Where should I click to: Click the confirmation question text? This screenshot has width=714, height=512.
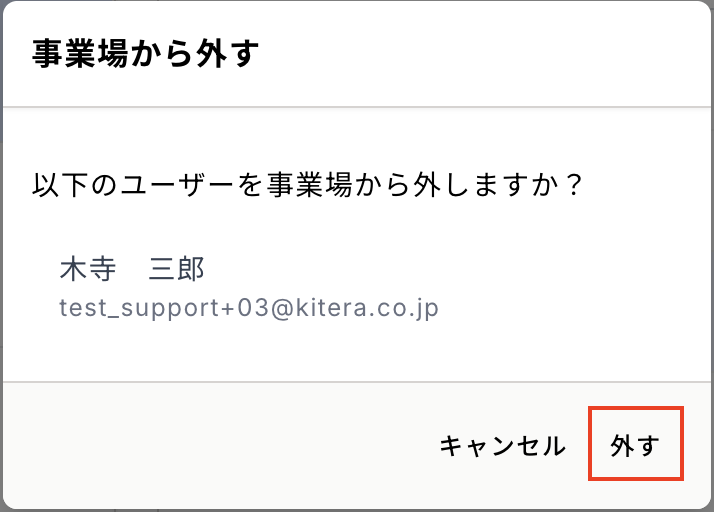(308, 187)
